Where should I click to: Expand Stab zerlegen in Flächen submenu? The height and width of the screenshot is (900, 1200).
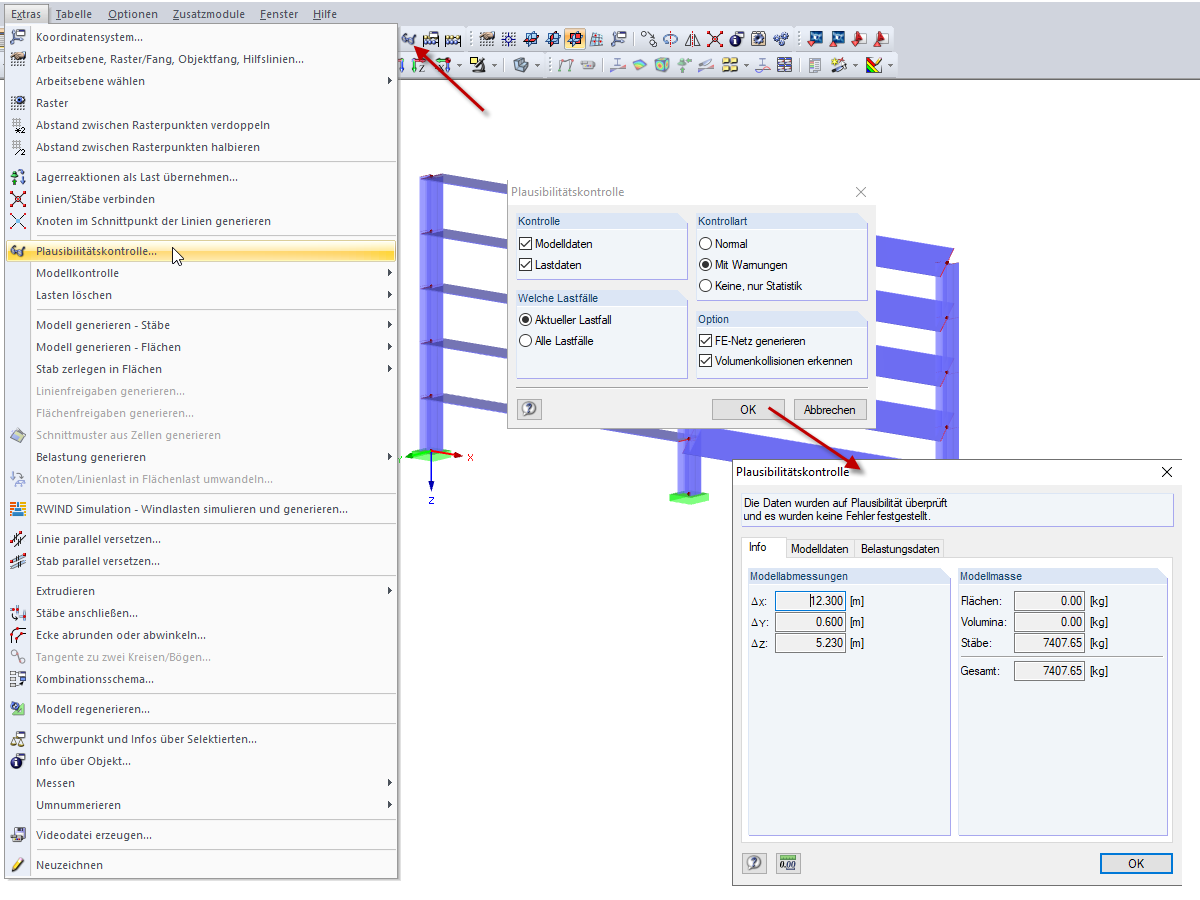(x=201, y=369)
